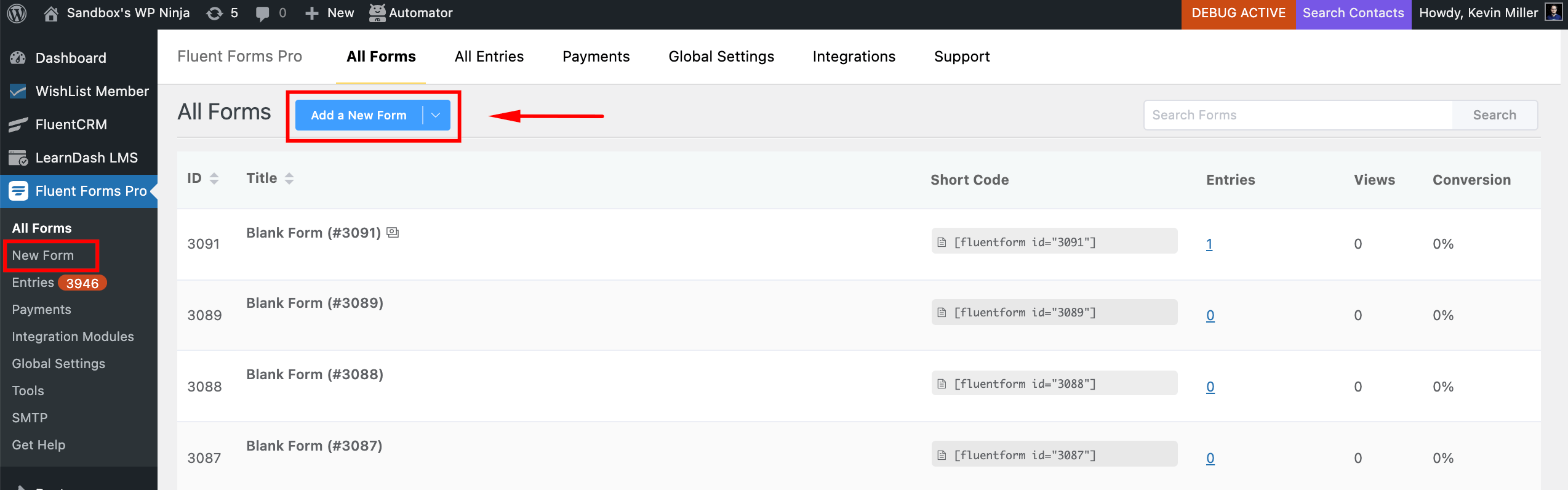Select New Form in the sidebar submenu
Screen dimensions: 1568x490
(x=43, y=255)
